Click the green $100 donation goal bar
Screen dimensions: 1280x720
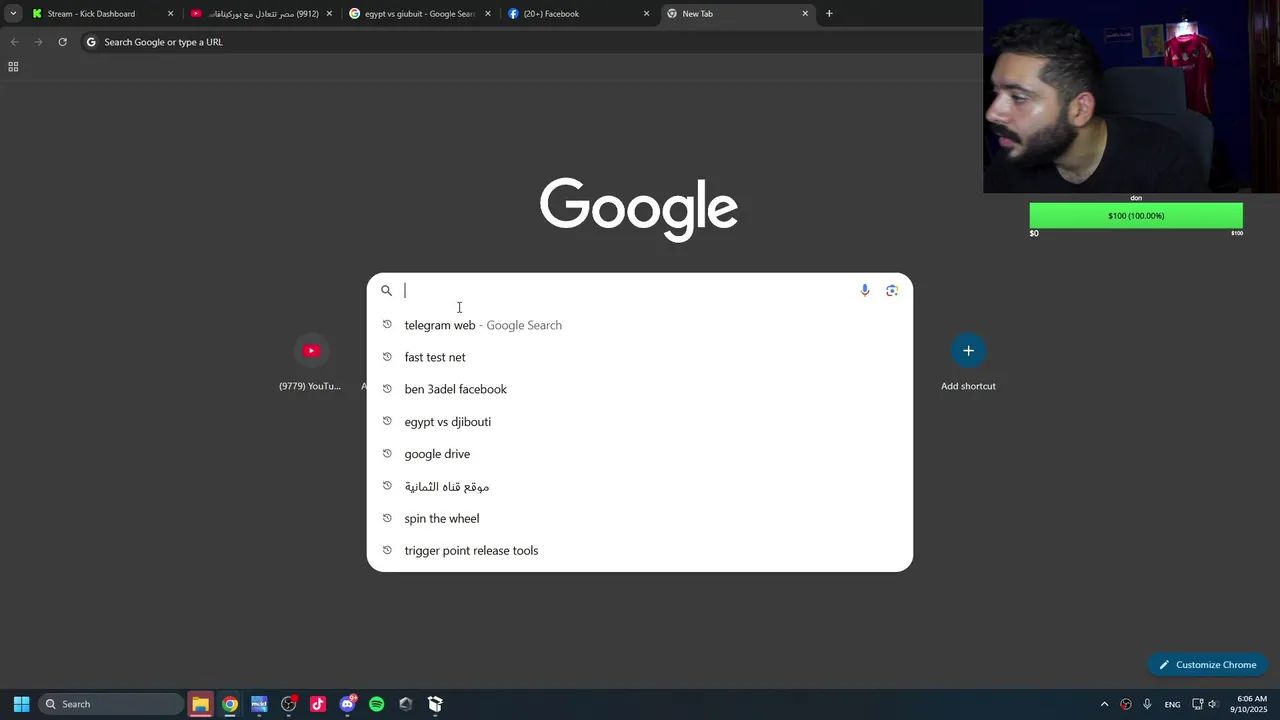click(1136, 216)
